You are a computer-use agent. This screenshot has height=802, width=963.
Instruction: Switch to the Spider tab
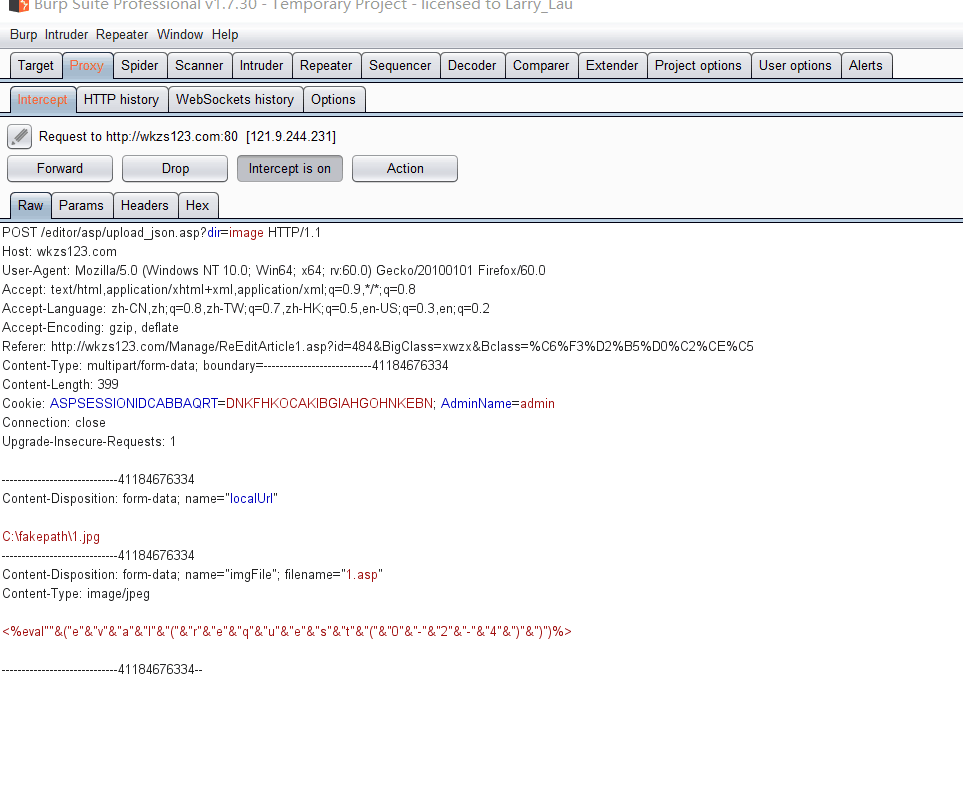click(139, 65)
